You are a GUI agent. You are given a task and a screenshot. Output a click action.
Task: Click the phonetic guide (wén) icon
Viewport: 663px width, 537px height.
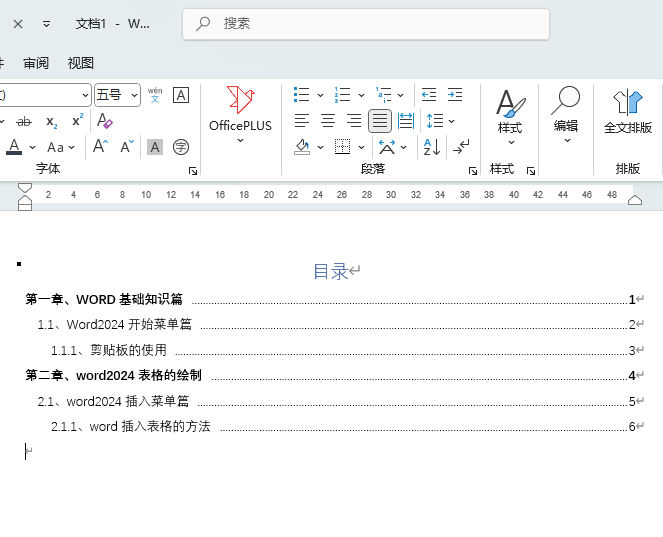pyautogui.click(x=155, y=95)
